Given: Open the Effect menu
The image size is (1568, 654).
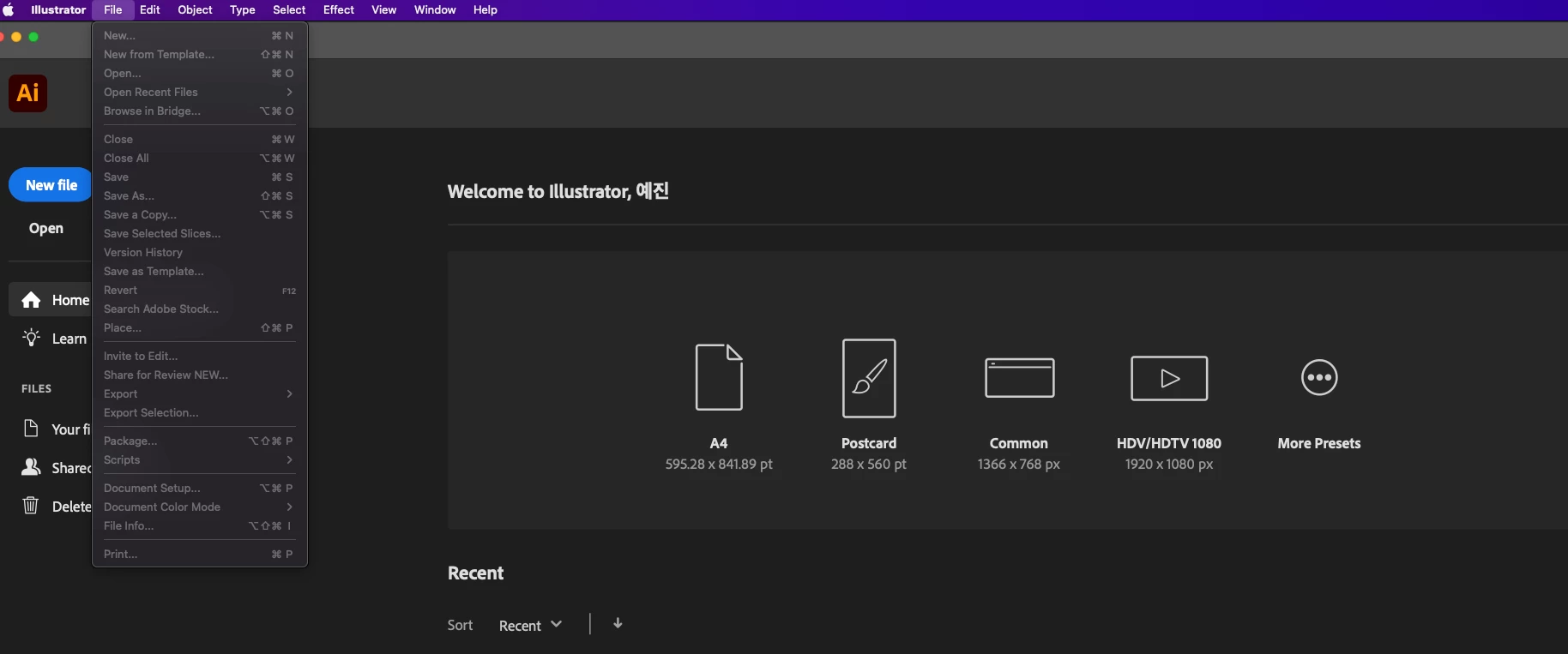Looking at the screenshot, I should click(x=339, y=10).
